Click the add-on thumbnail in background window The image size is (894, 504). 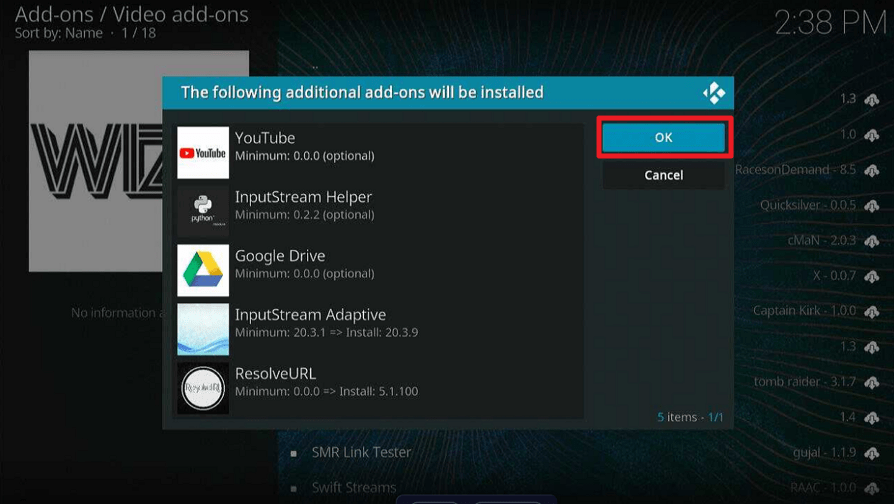[x=95, y=161]
